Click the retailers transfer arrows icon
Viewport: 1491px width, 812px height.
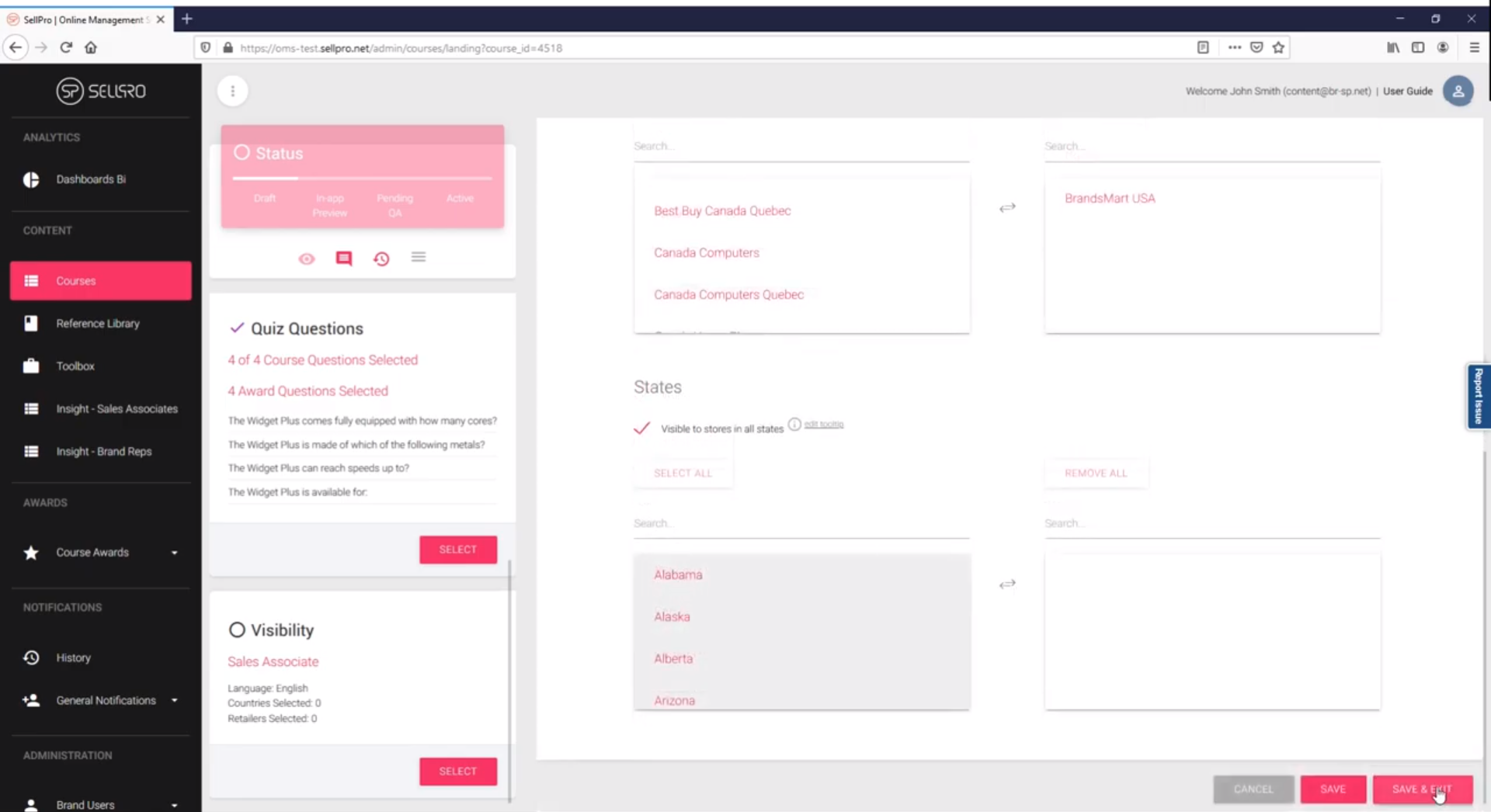pyautogui.click(x=1007, y=207)
